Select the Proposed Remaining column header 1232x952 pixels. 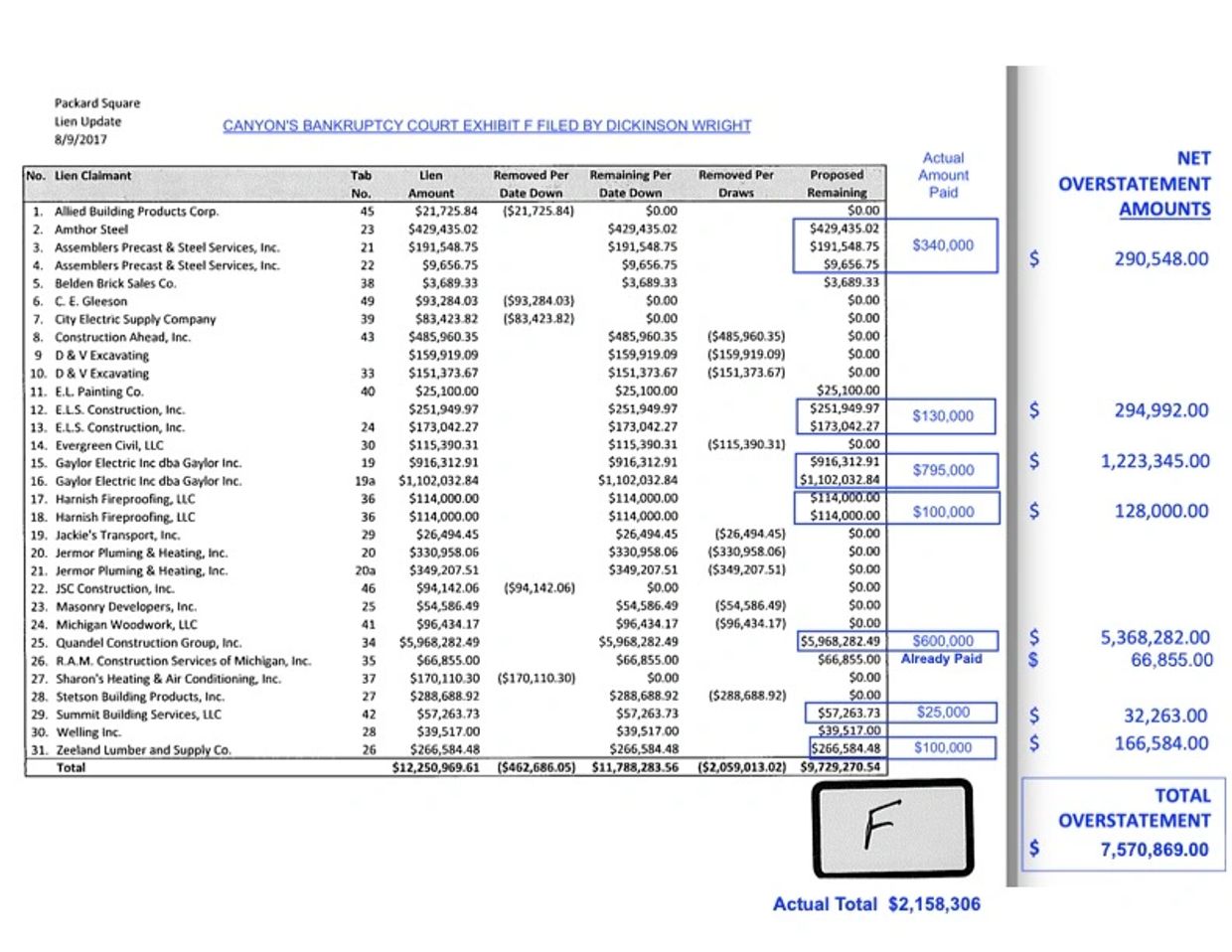point(837,182)
